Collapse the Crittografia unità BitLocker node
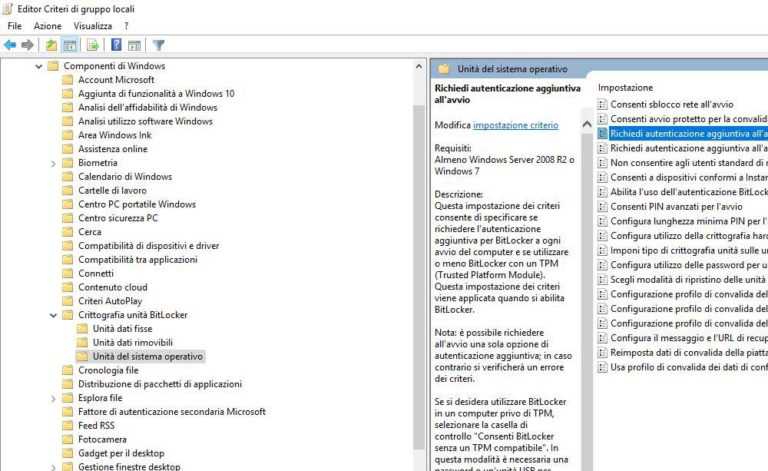This screenshot has width=768, height=471. click(x=53, y=315)
